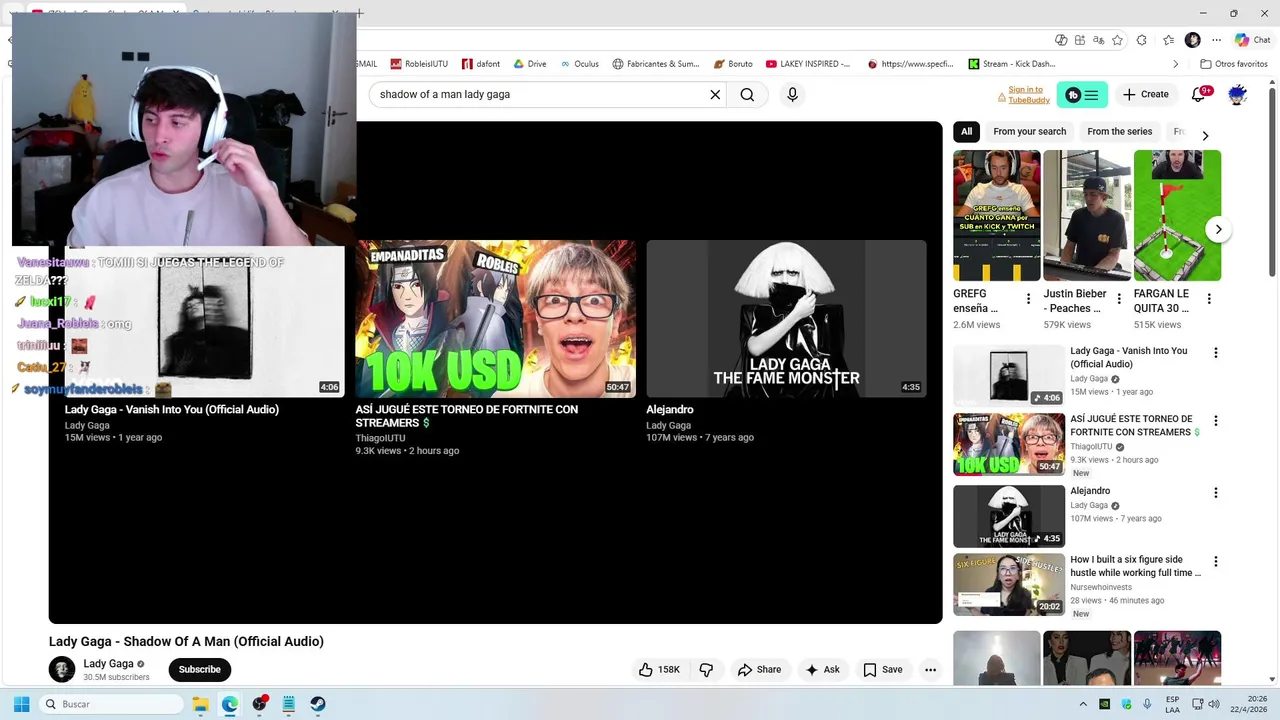Open the TubeBuddy menu button

[1082, 95]
